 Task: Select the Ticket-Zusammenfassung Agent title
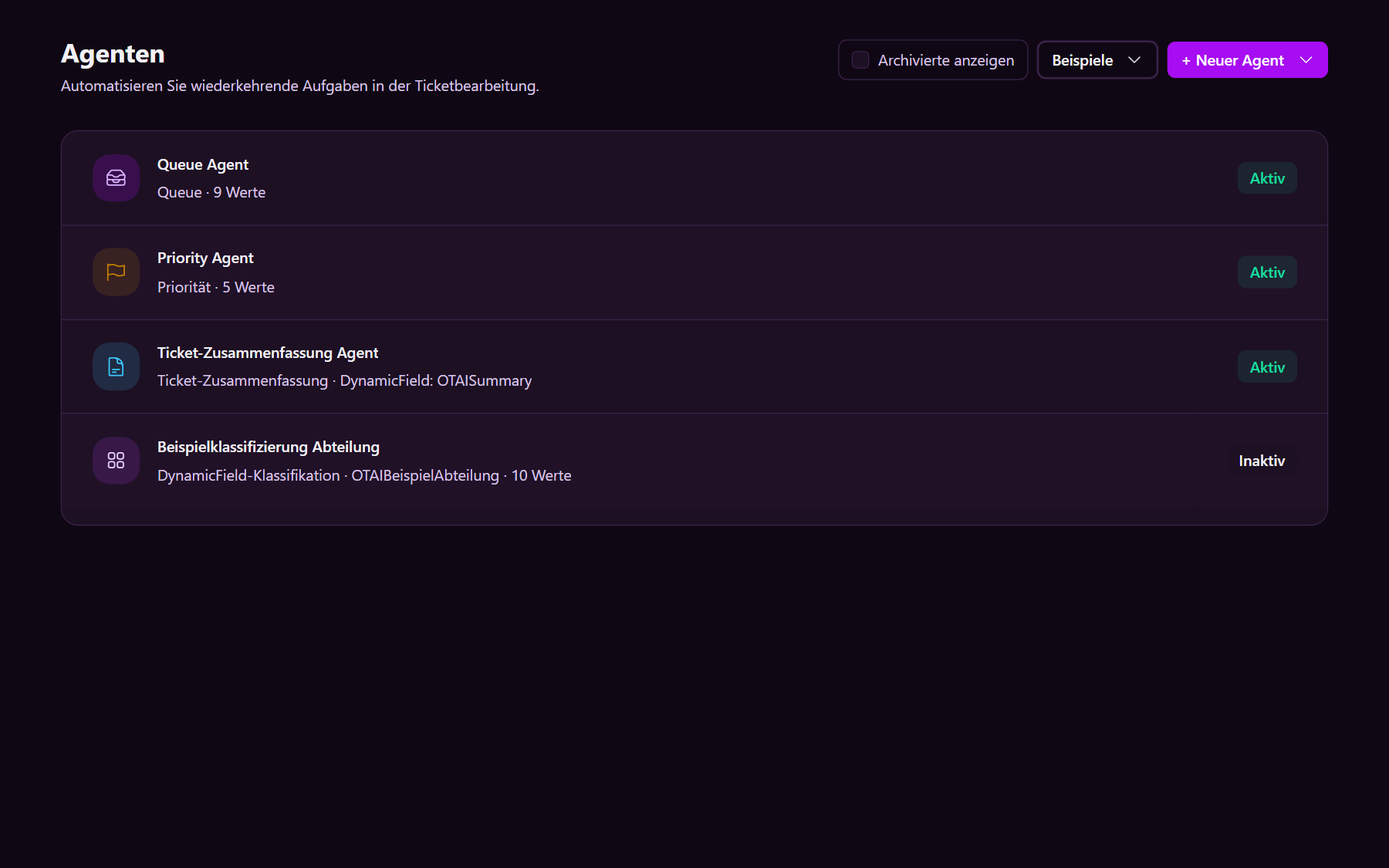268,353
